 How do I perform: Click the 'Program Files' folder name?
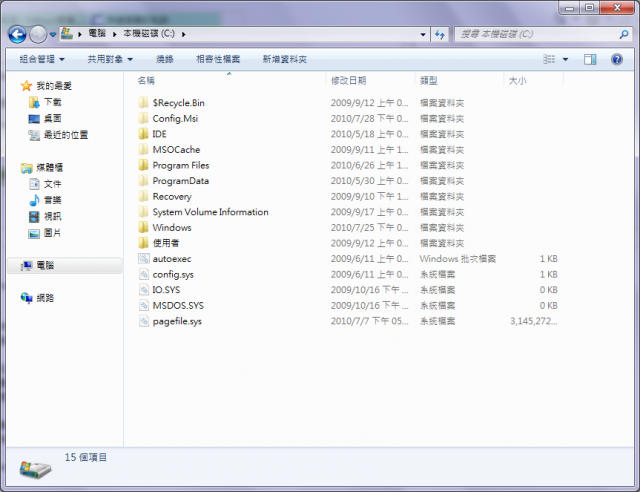[181, 165]
